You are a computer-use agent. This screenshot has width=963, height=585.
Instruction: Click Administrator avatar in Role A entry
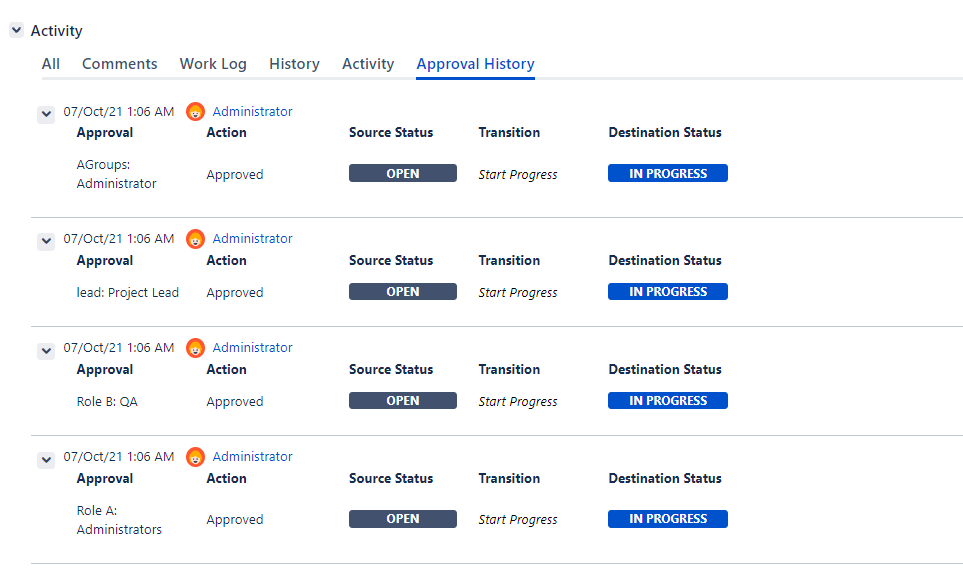pos(195,457)
